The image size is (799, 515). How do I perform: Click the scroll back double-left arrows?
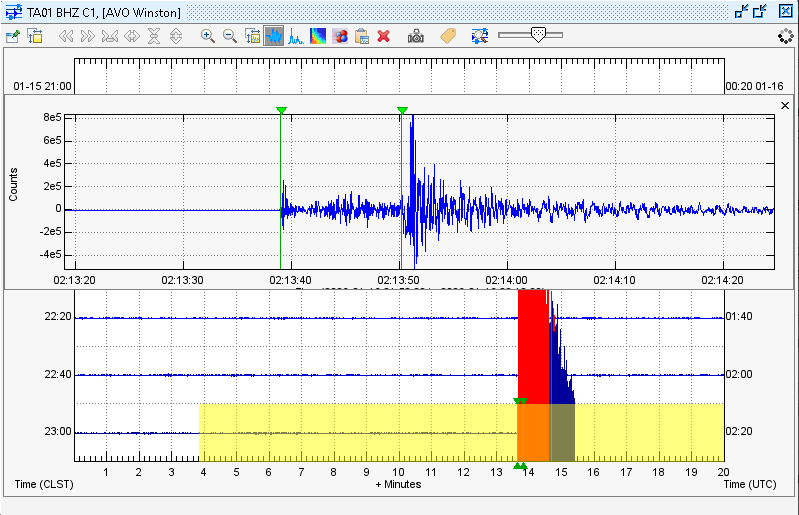tap(66, 36)
